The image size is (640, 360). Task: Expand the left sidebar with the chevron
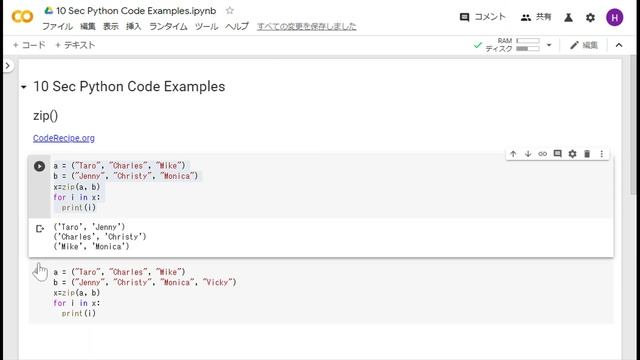(x=8, y=65)
